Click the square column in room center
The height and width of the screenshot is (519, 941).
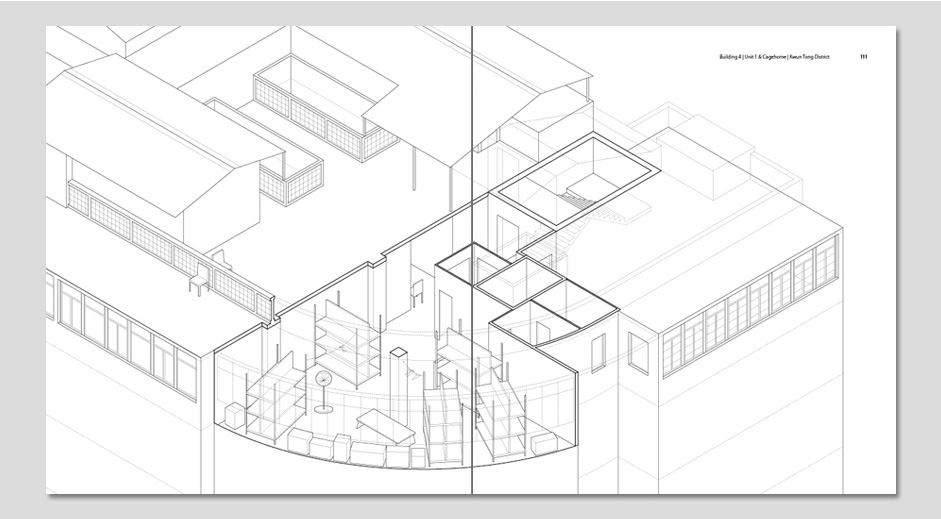pos(400,372)
